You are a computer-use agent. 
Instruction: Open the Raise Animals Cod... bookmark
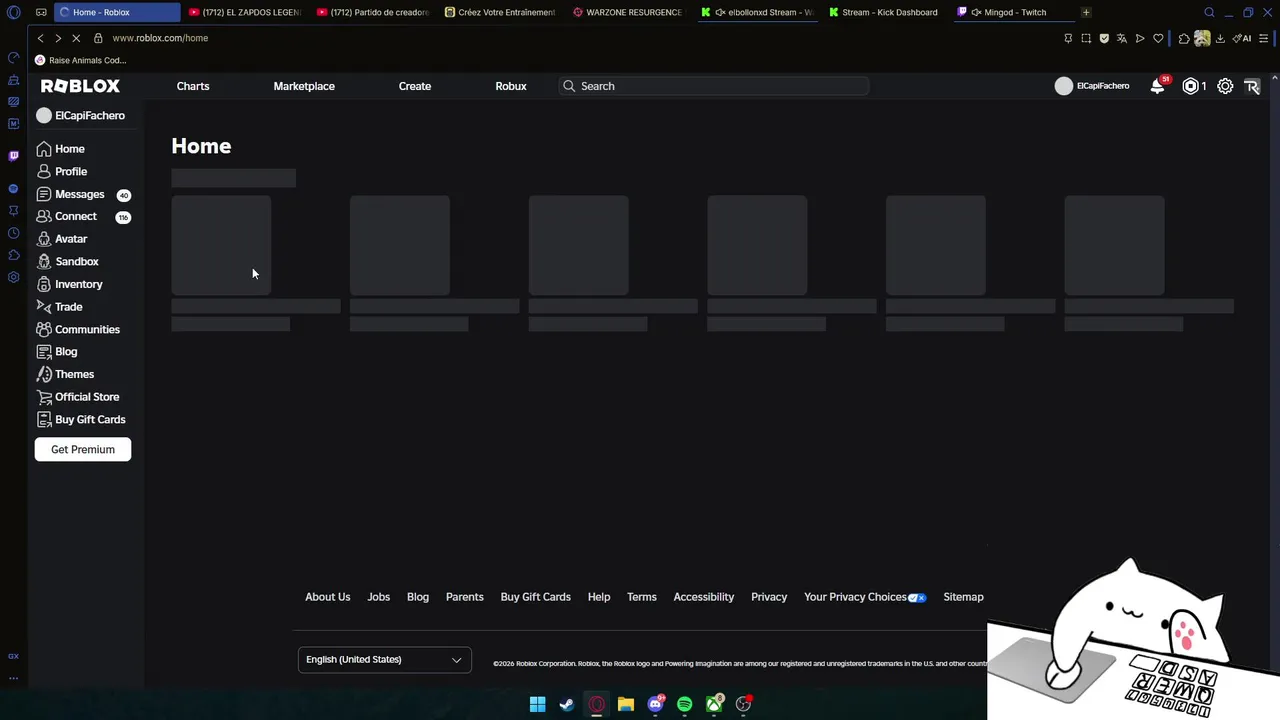[x=80, y=60]
